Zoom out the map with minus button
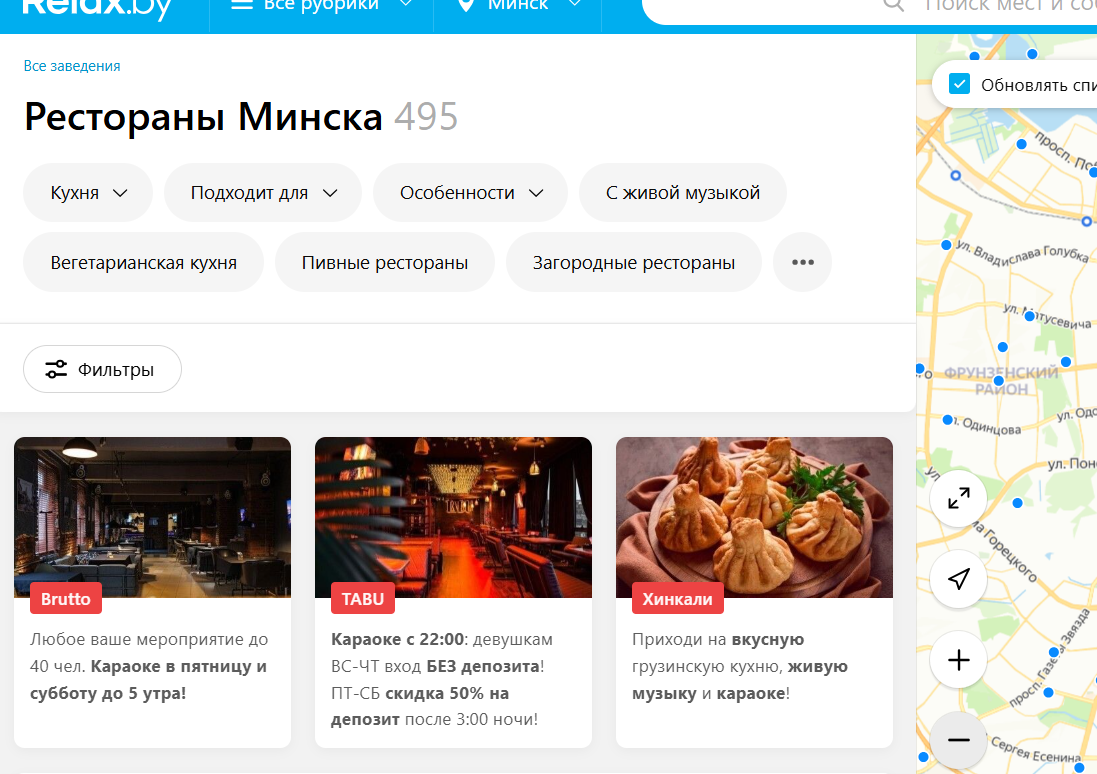 [x=958, y=740]
